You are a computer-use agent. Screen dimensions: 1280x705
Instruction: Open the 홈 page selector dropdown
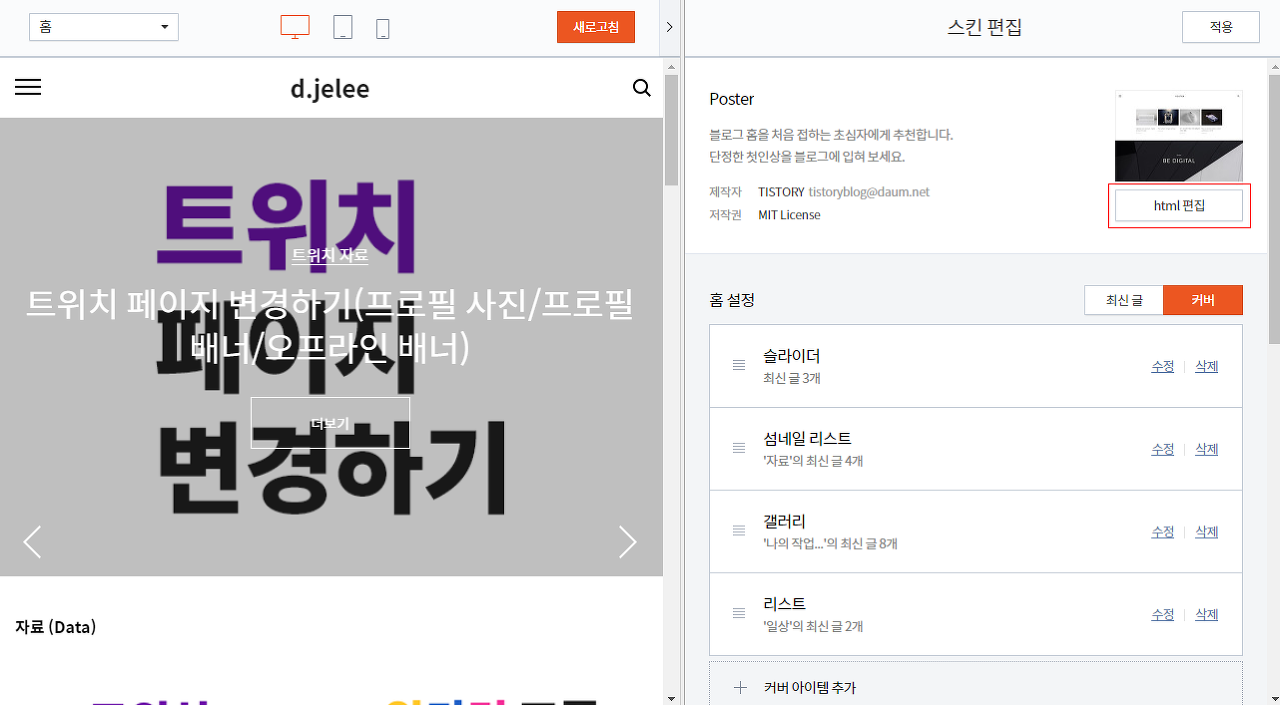click(x=104, y=27)
